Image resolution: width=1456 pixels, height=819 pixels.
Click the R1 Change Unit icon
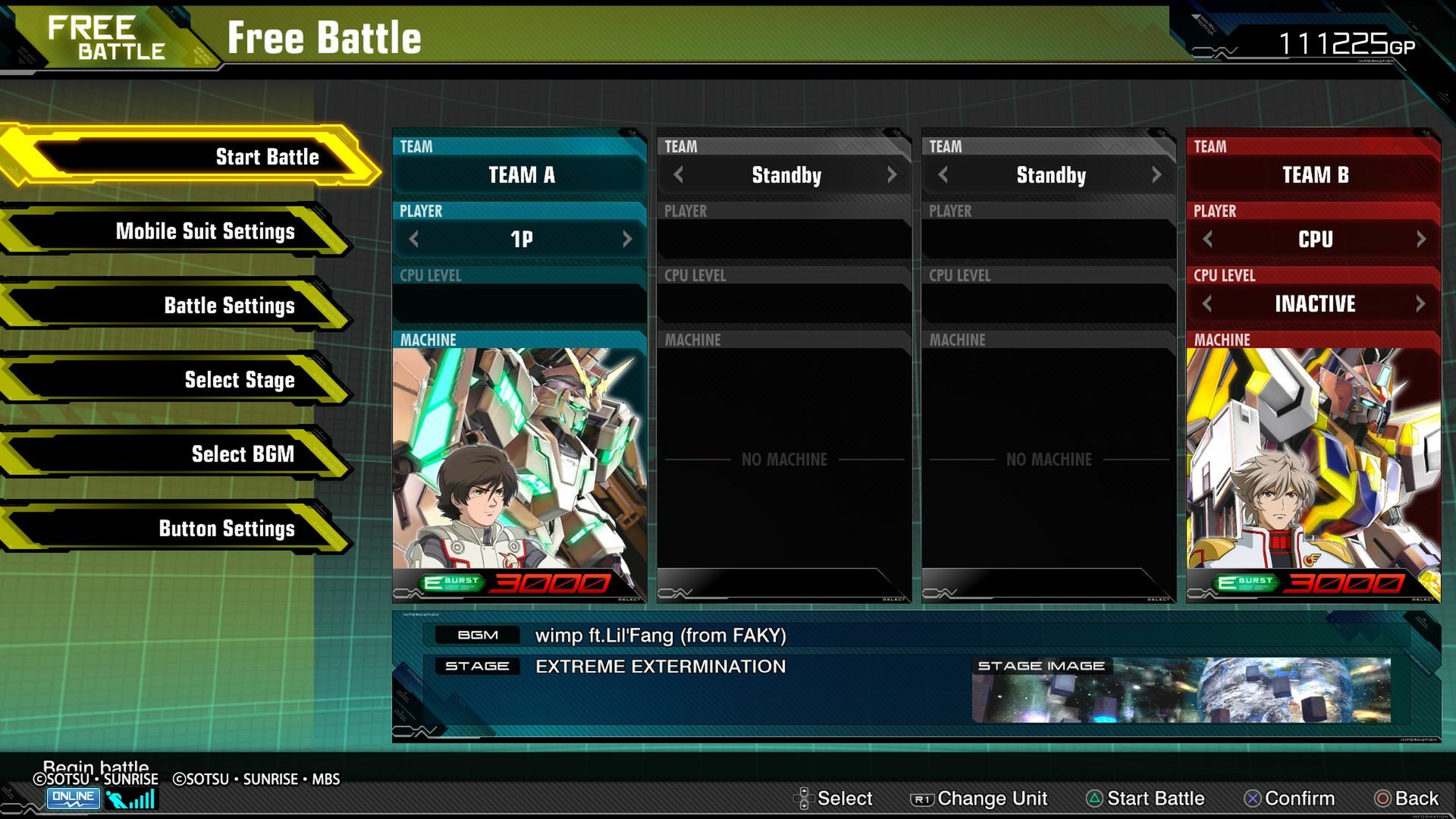click(921, 799)
